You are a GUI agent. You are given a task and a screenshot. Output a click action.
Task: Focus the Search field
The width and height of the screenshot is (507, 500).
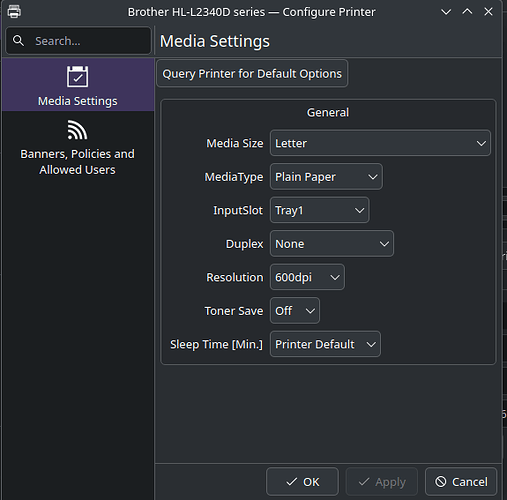[78, 41]
